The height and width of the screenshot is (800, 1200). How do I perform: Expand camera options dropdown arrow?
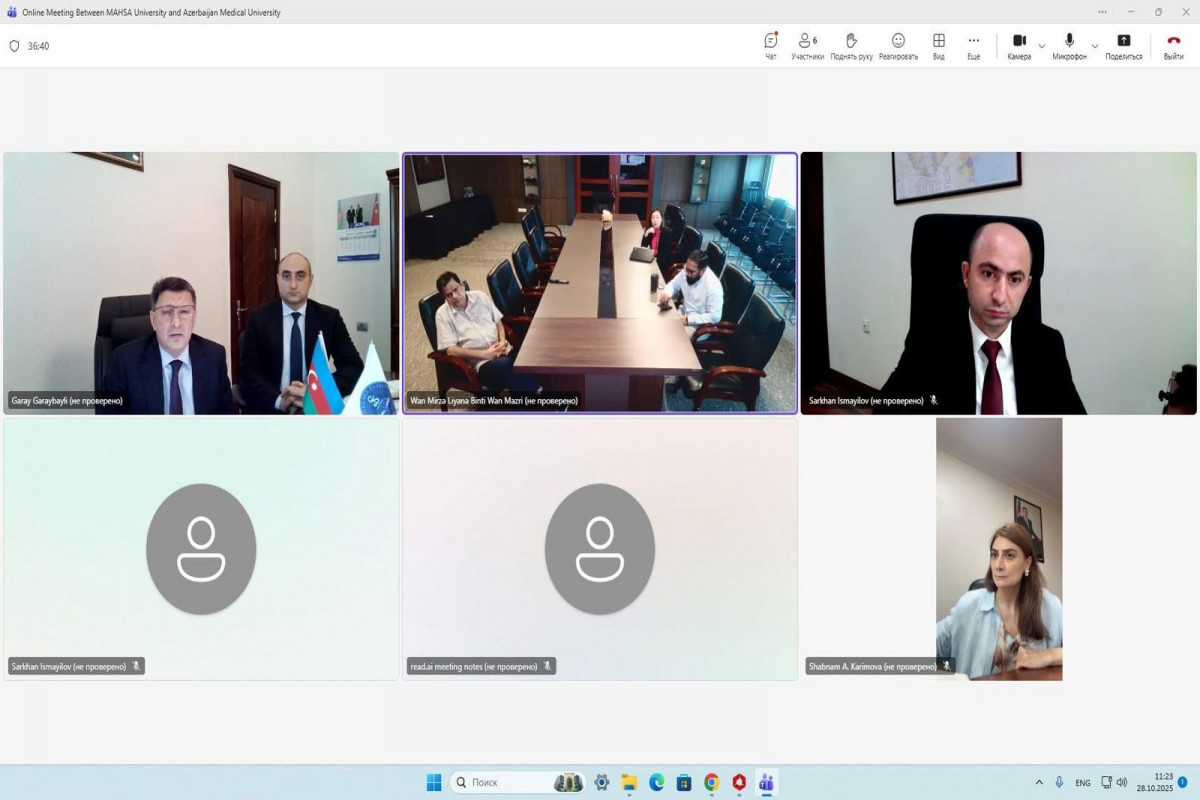point(1042,46)
